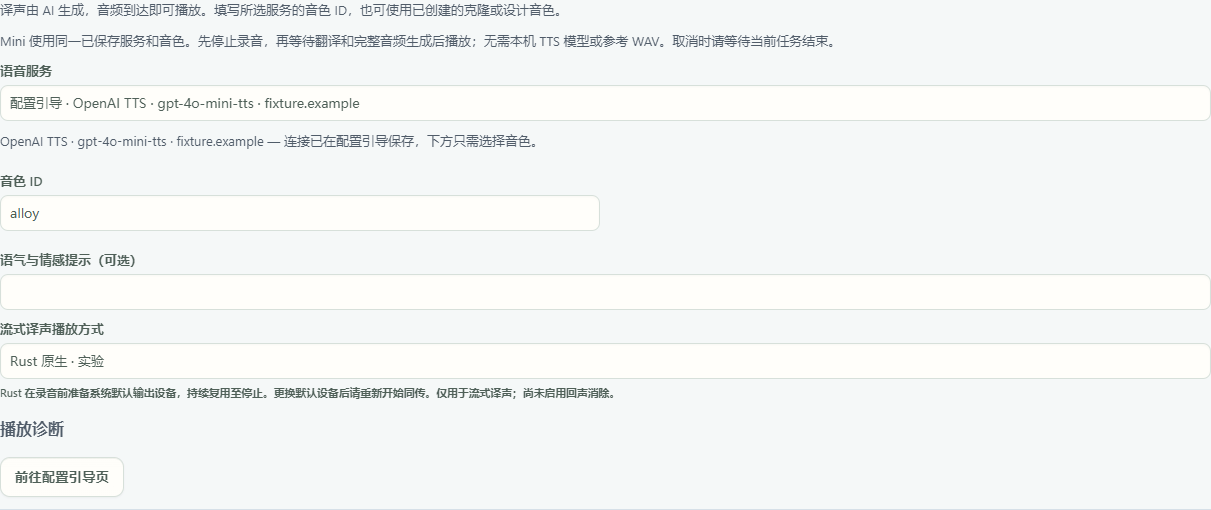
Task: Click the 流式译声播放方式 label
Action: pos(52,329)
